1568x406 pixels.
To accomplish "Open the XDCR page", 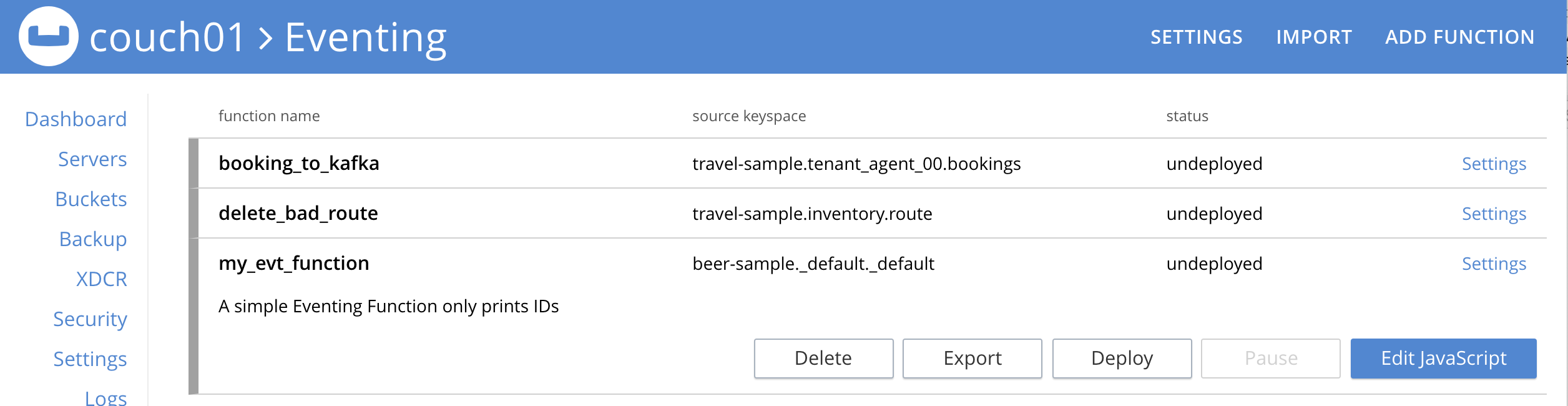I will tap(101, 279).
